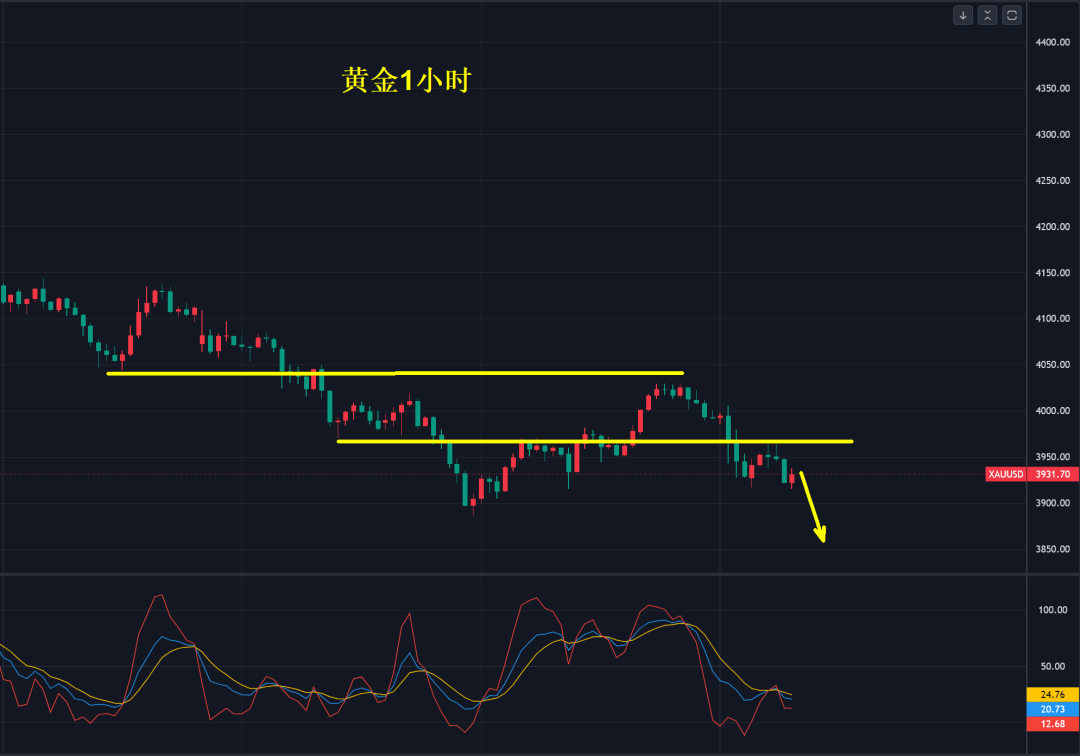The height and width of the screenshot is (756, 1080).
Task: Click the 100.00 level on indicator axis
Action: 1053,609
